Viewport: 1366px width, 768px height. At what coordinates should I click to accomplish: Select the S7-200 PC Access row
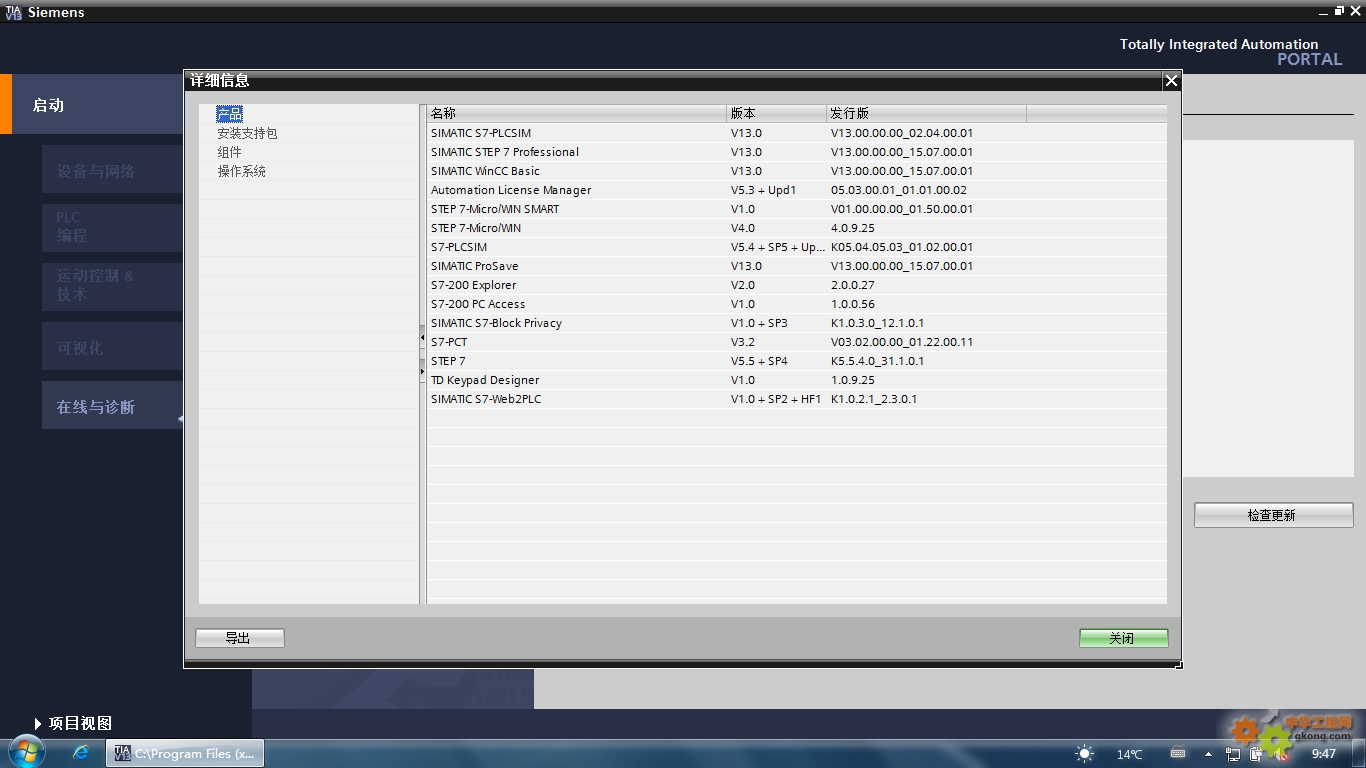coord(797,304)
